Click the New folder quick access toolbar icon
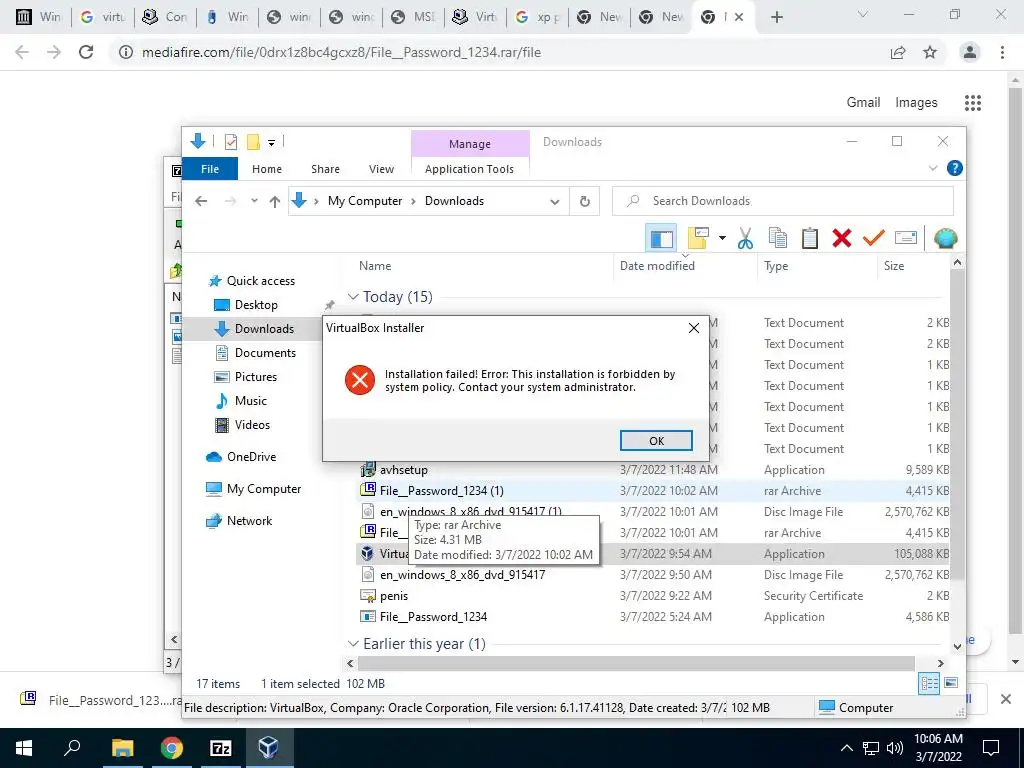This screenshot has width=1024, height=768. 253,142
